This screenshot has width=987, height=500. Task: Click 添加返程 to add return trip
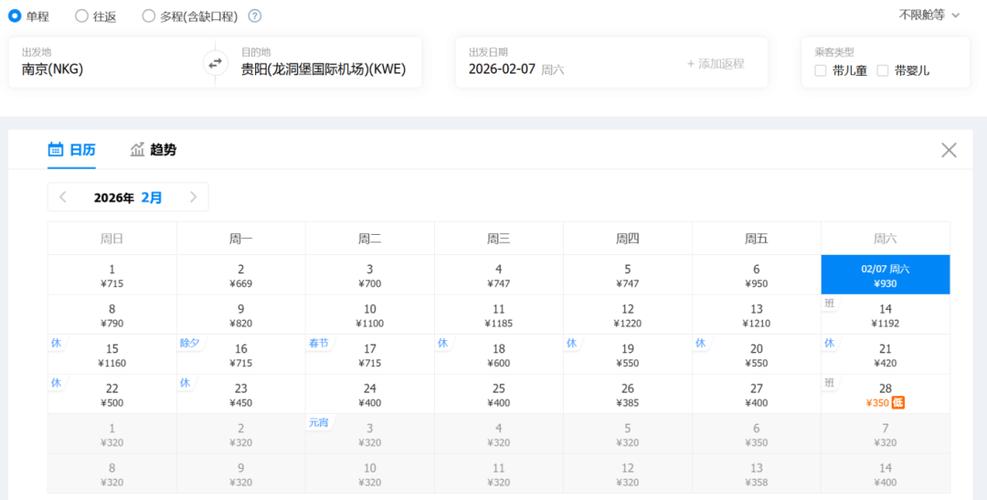click(x=715, y=64)
